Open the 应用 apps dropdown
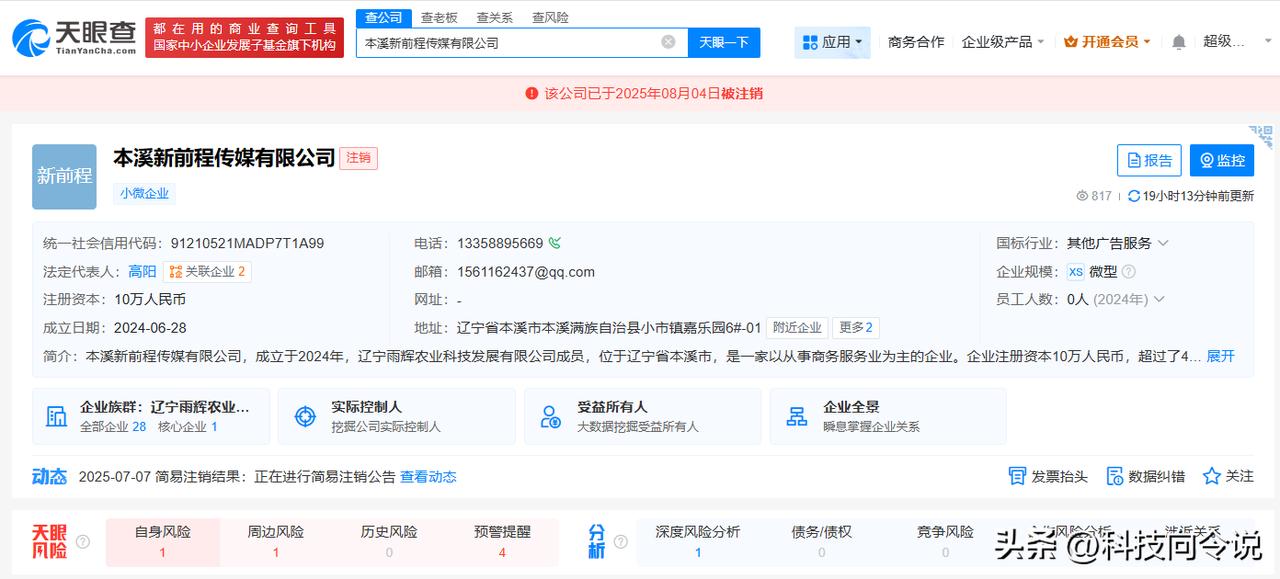 coord(833,42)
